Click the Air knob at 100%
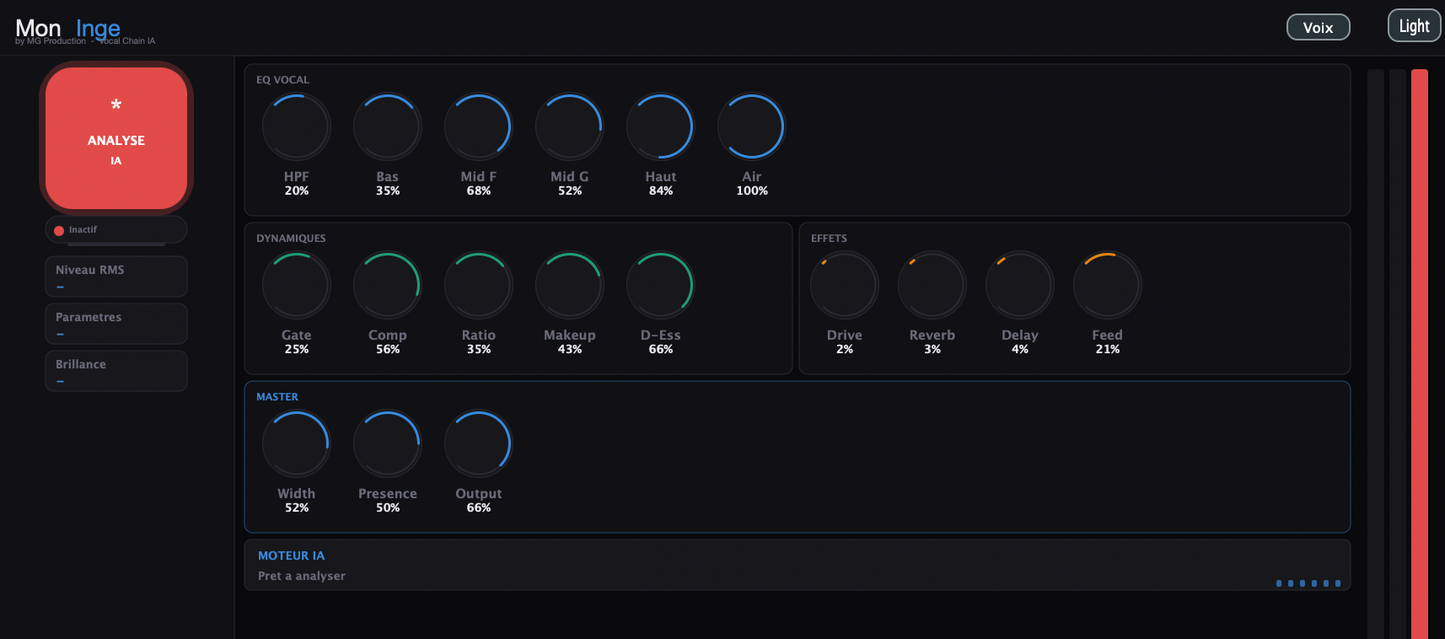The height and width of the screenshot is (639, 1445). coord(752,127)
